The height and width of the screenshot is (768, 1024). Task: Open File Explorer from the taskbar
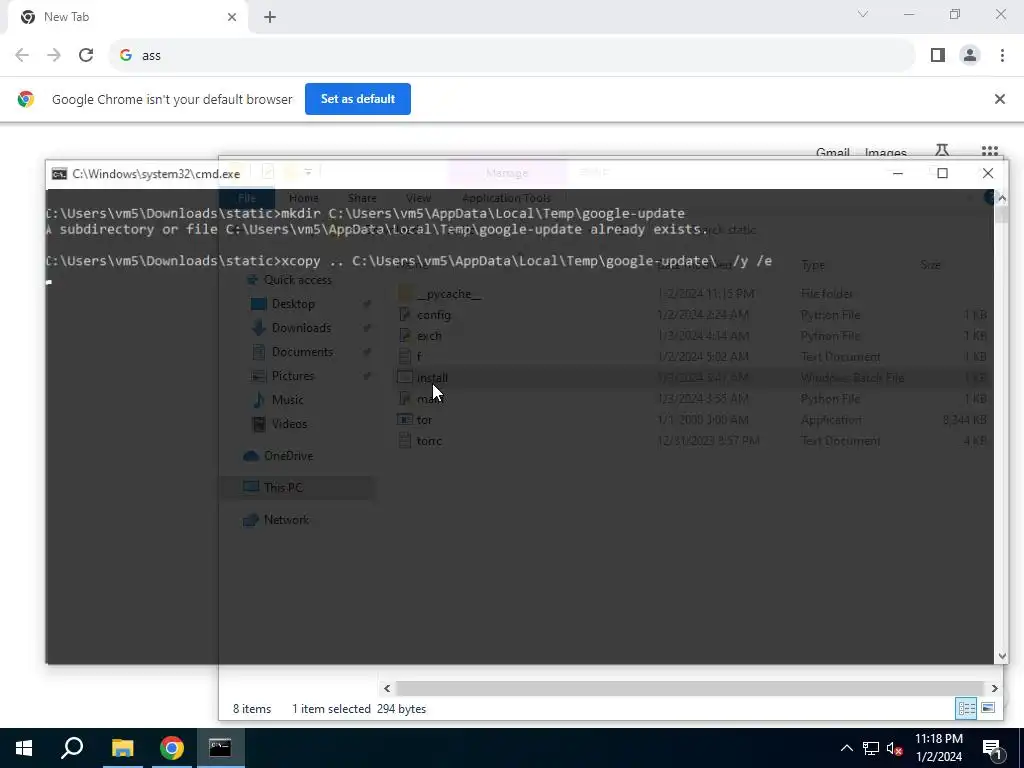point(122,748)
